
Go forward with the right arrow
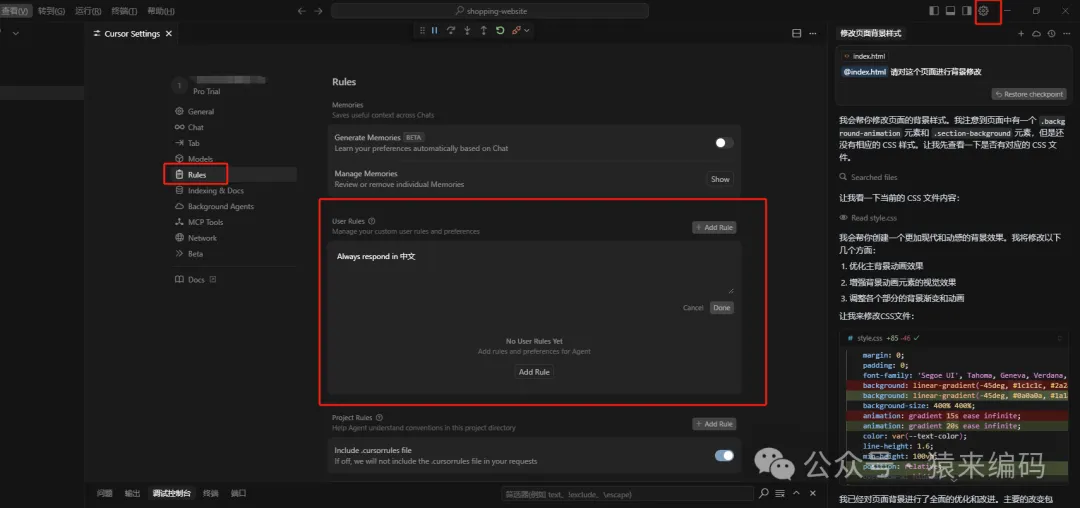[318, 11]
